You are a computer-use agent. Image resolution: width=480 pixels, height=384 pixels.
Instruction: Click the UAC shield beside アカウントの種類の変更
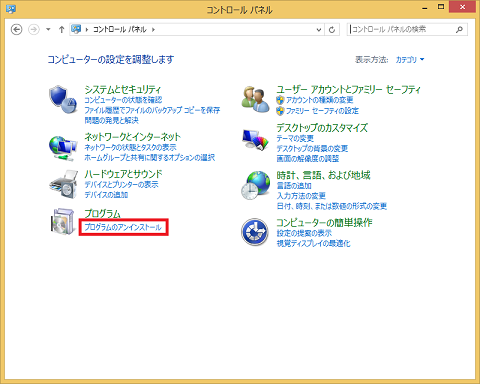coord(280,100)
